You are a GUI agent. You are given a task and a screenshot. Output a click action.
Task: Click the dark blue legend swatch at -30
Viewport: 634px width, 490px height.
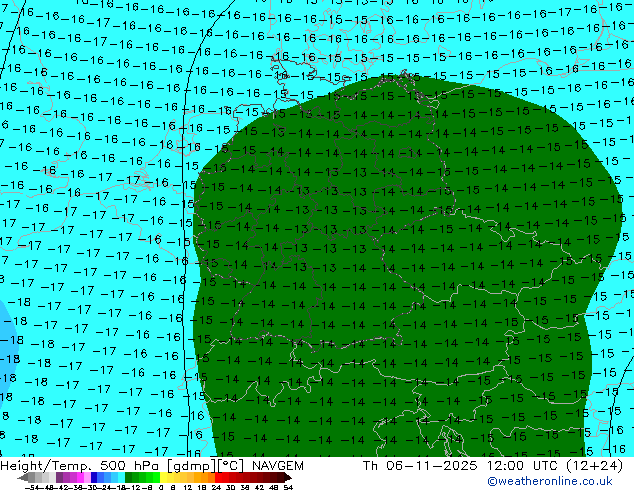tap(94, 478)
